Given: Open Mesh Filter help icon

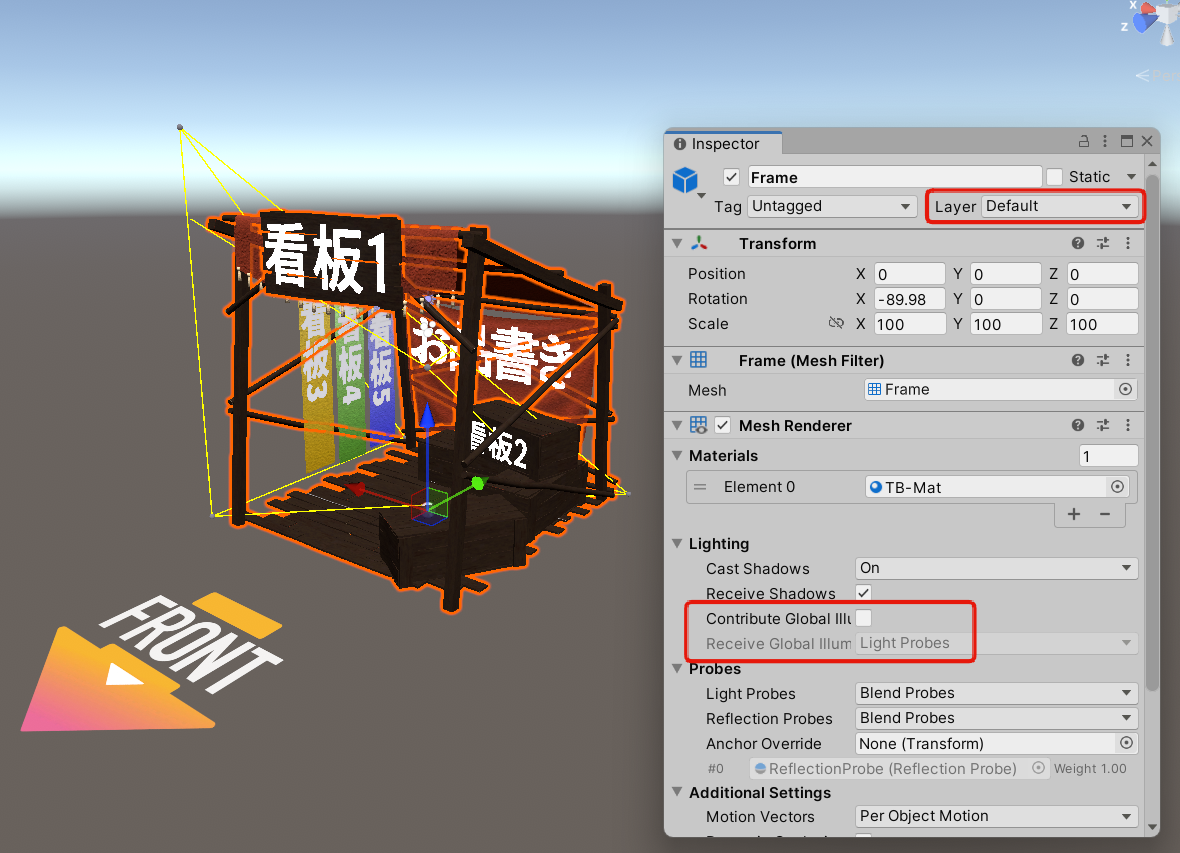Looking at the screenshot, I should click(x=1078, y=360).
